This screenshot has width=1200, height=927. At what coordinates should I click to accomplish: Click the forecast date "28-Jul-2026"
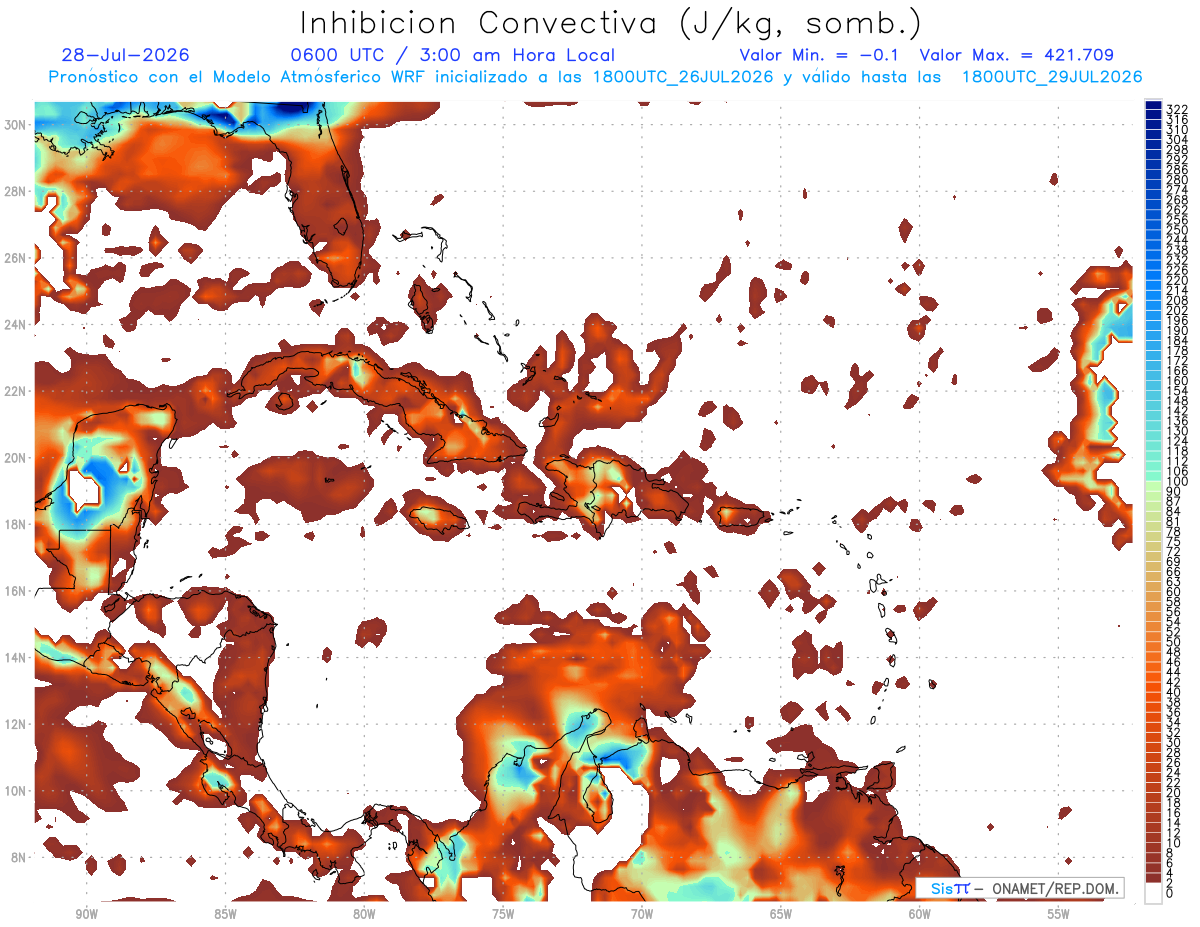click(125, 55)
